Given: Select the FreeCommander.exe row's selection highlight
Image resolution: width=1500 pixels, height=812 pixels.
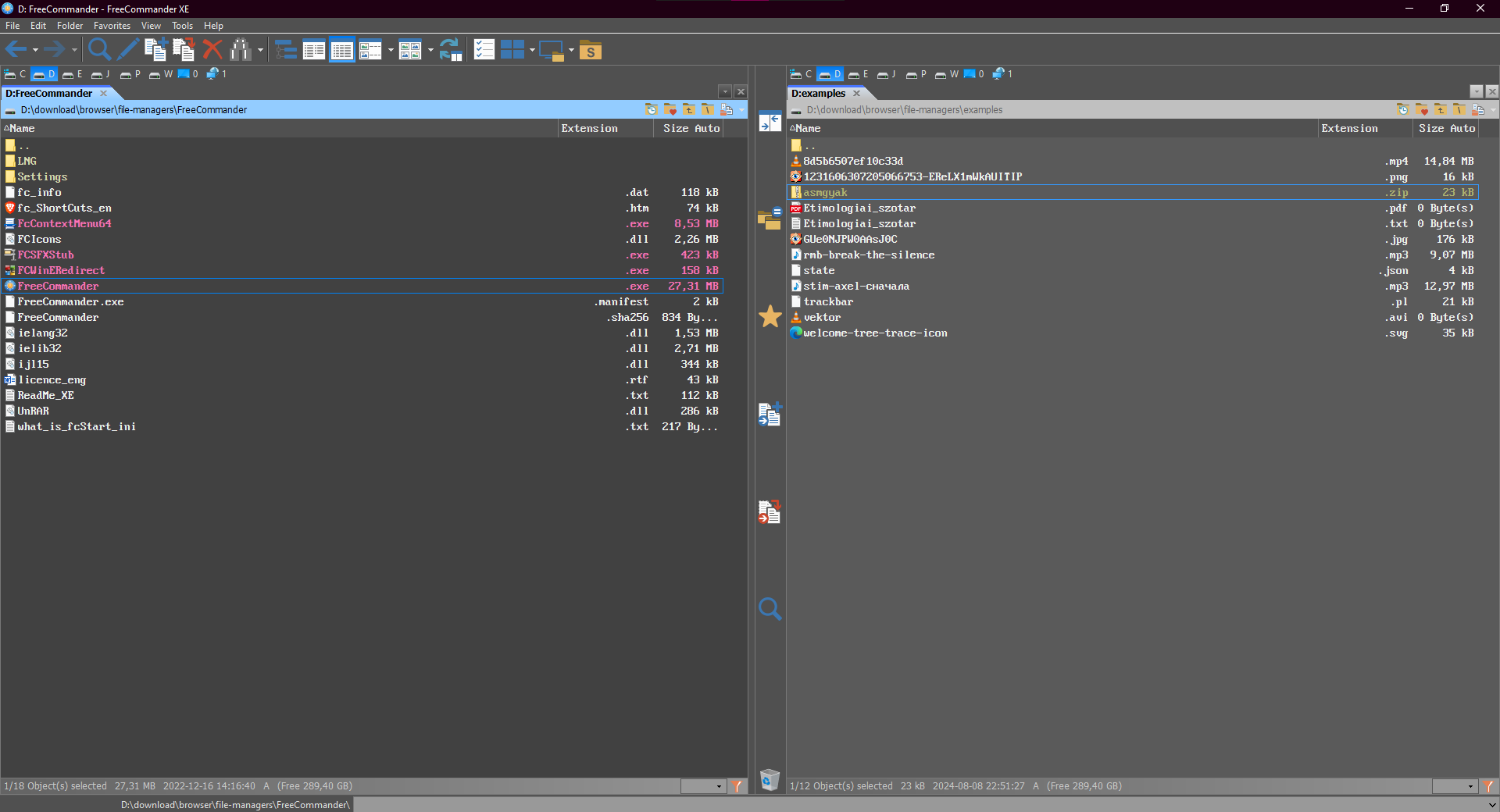Looking at the screenshot, I should tap(362, 286).
